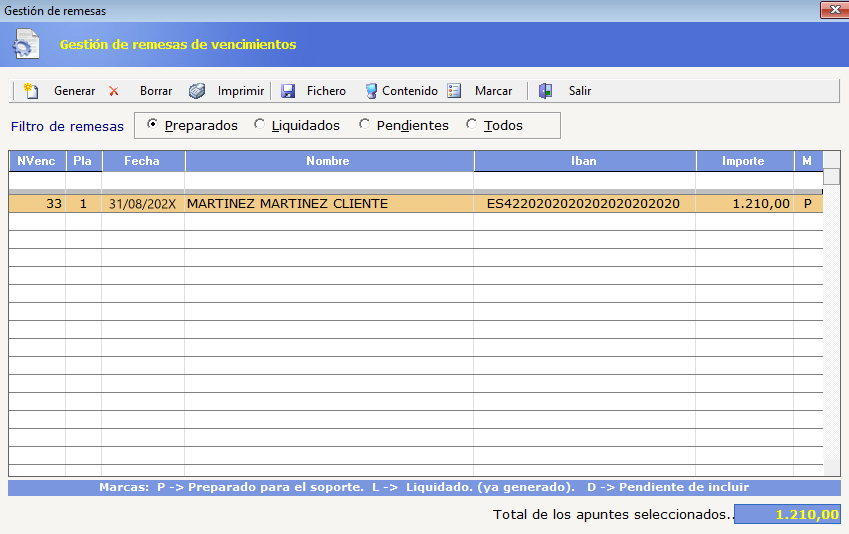Click the floppy disk Fichero icon
The height and width of the screenshot is (534, 849).
[x=288, y=91]
